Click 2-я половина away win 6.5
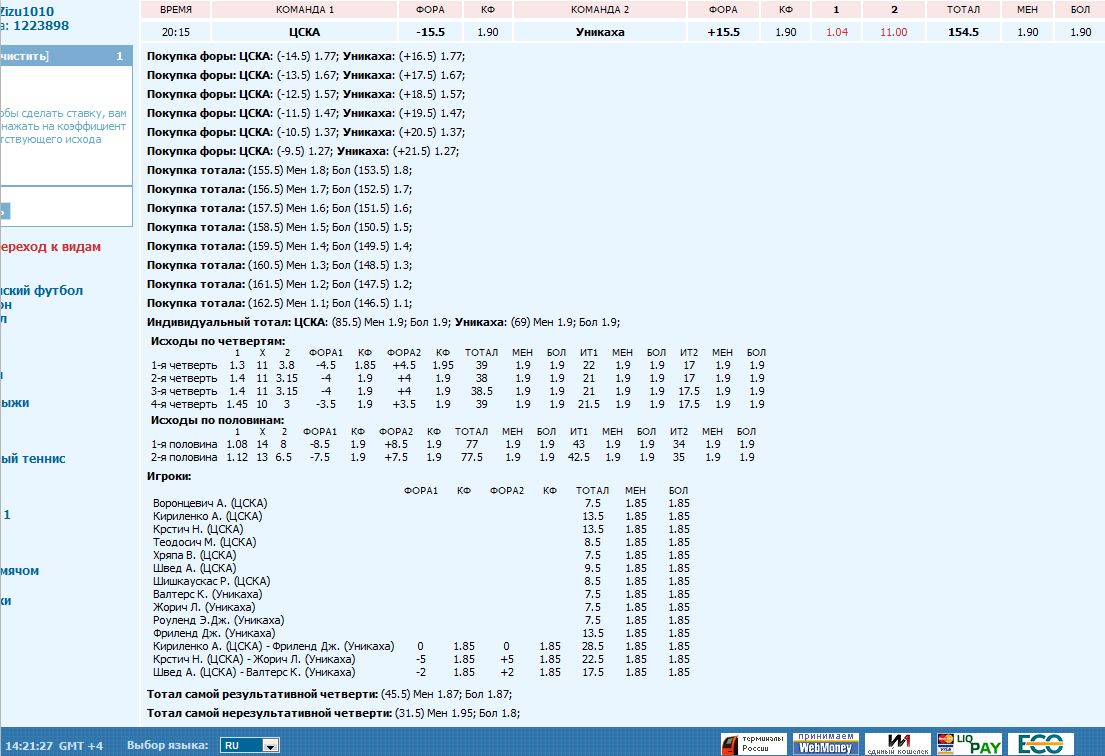1105x756 pixels. (283, 457)
